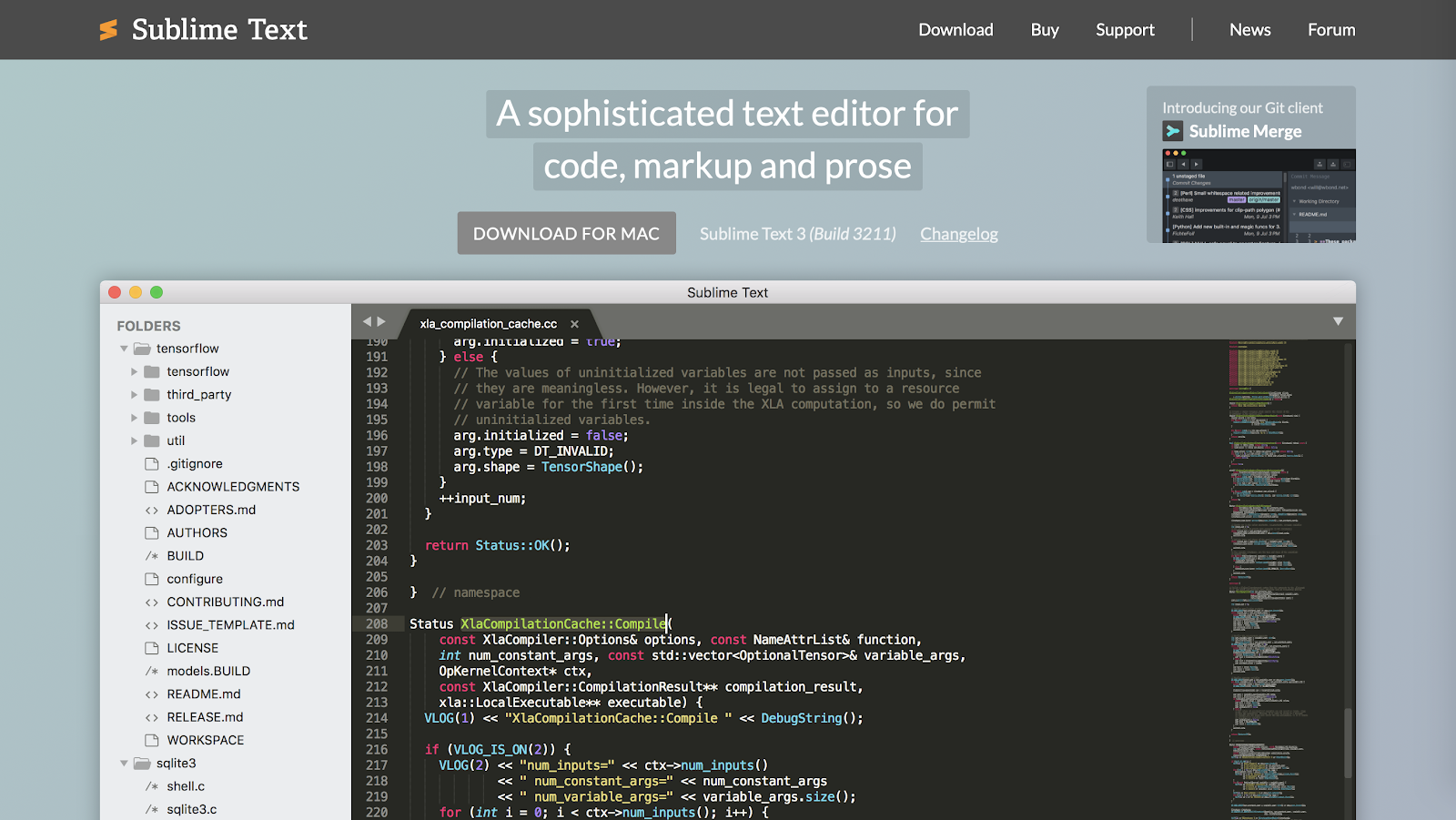
Task: Open the Forum link in navigation
Action: 1331,30
